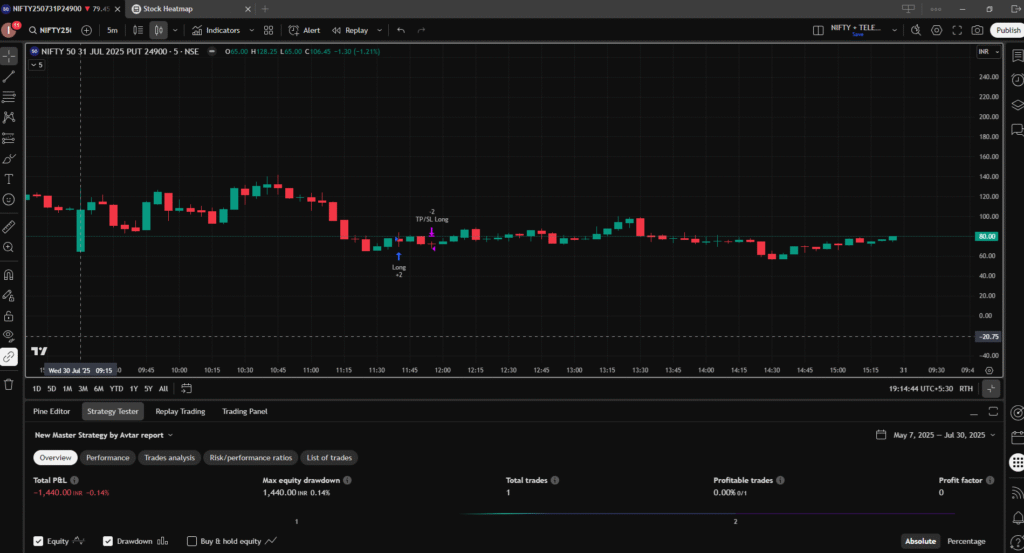Redo the last chart action
This screenshot has height=553, width=1024.
[421, 30]
